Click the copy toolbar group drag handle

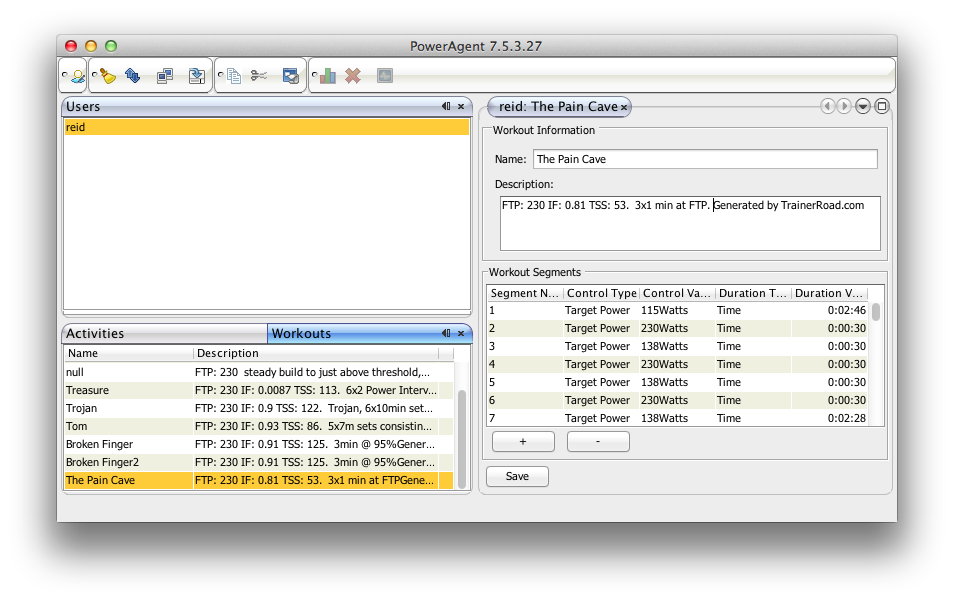tap(220, 75)
